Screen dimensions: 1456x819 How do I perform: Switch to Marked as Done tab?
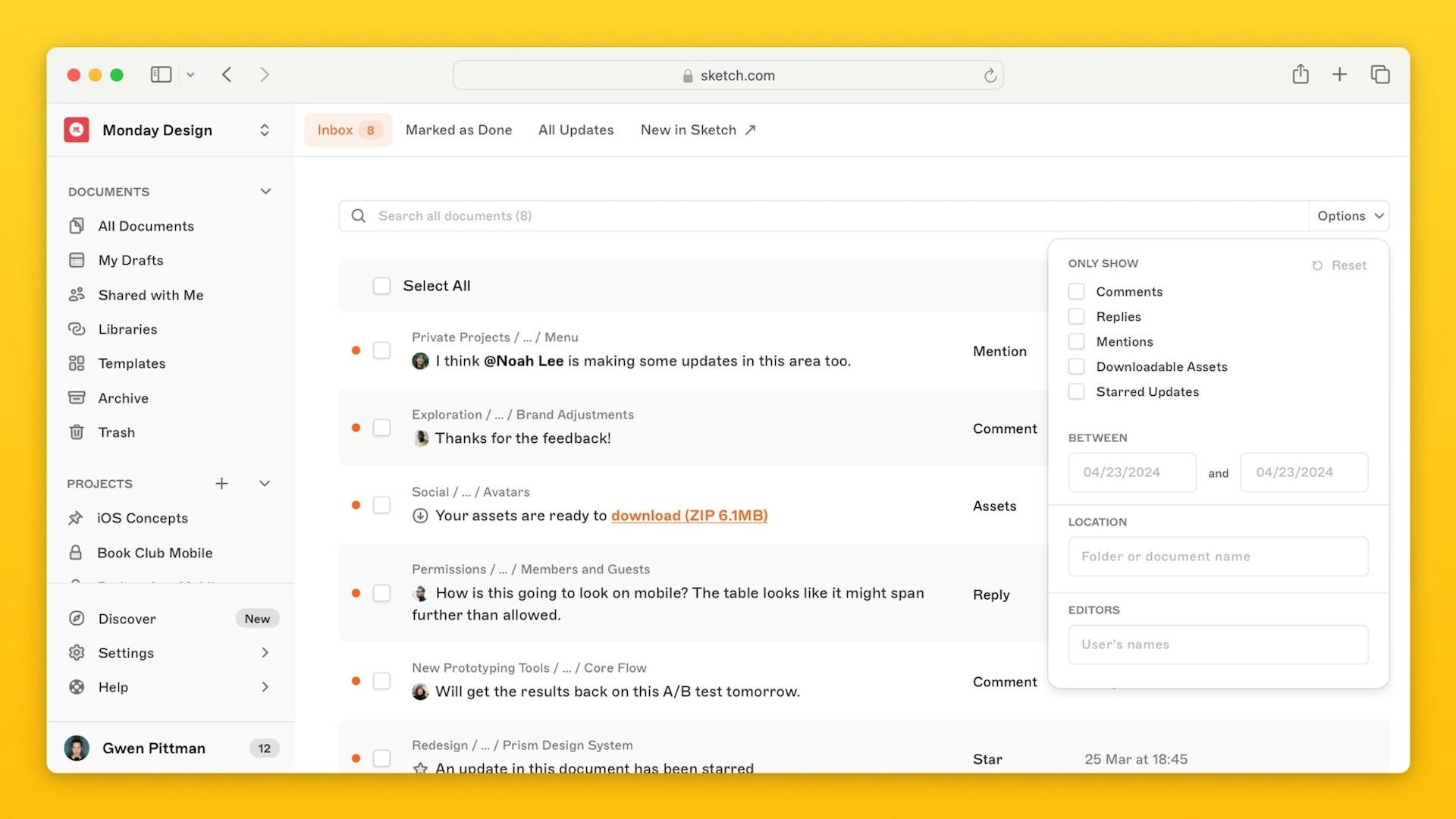[x=458, y=130]
